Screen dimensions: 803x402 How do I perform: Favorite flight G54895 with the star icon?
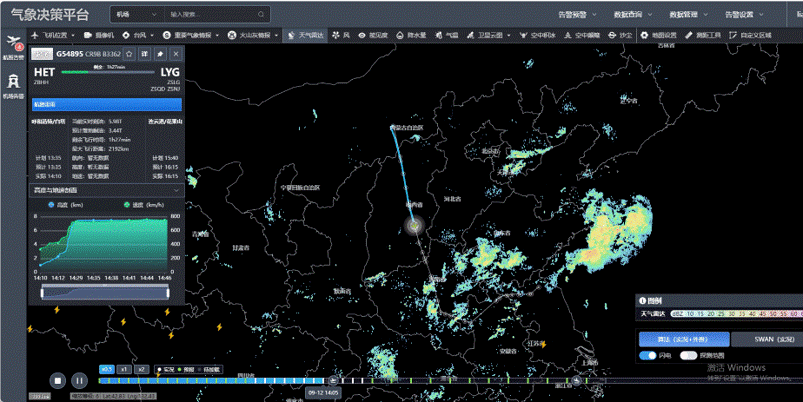click(130, 54)
